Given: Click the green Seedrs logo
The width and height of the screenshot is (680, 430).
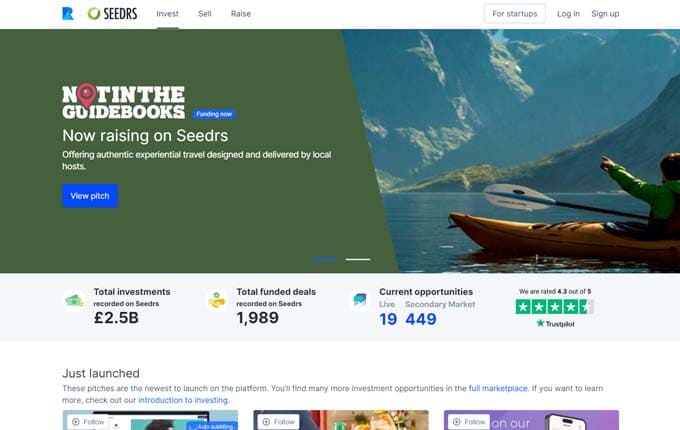Looking at the screenshot, I should (x=112, y=14).
